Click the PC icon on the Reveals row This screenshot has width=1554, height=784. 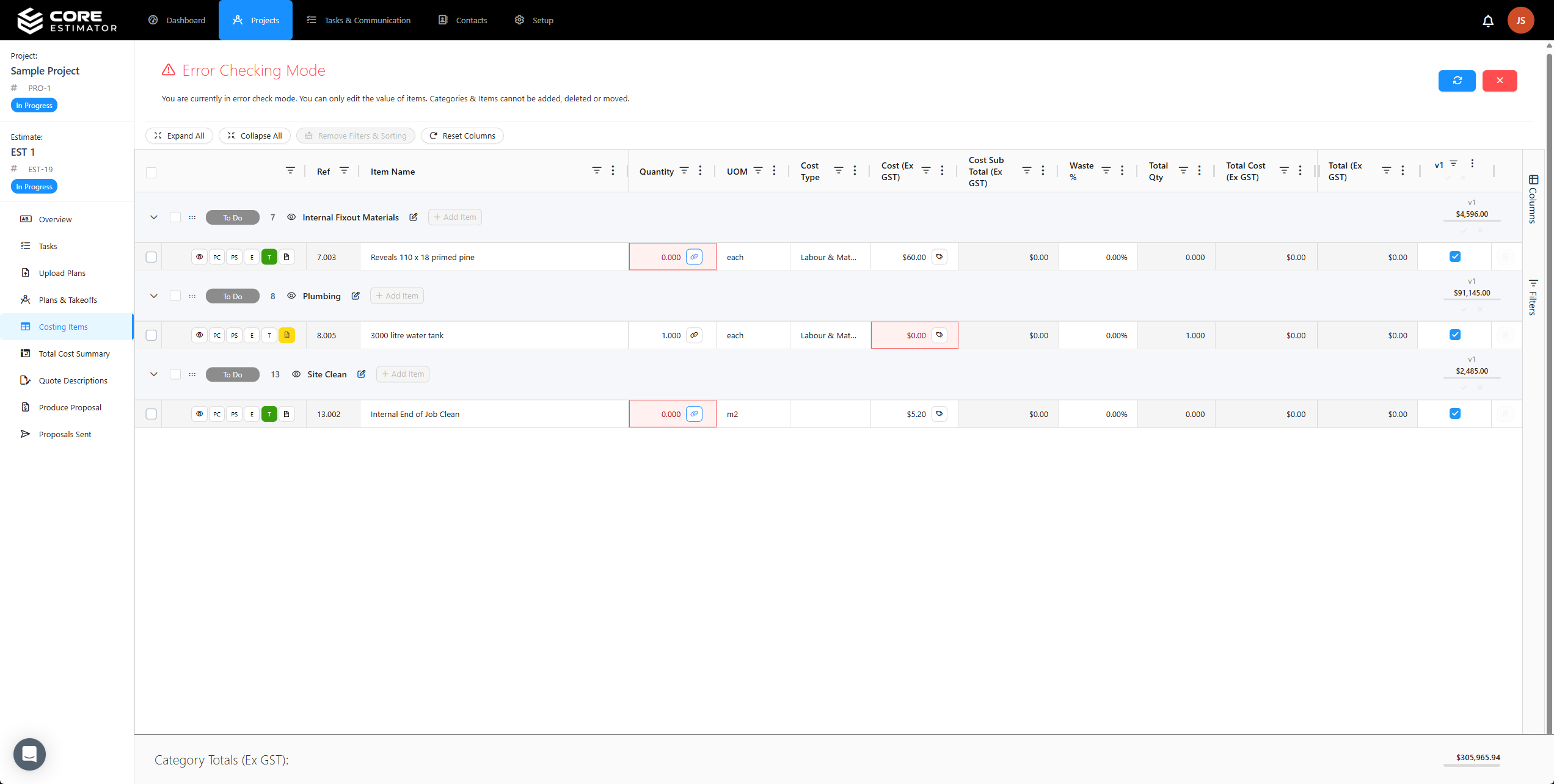tap(217, 256)
